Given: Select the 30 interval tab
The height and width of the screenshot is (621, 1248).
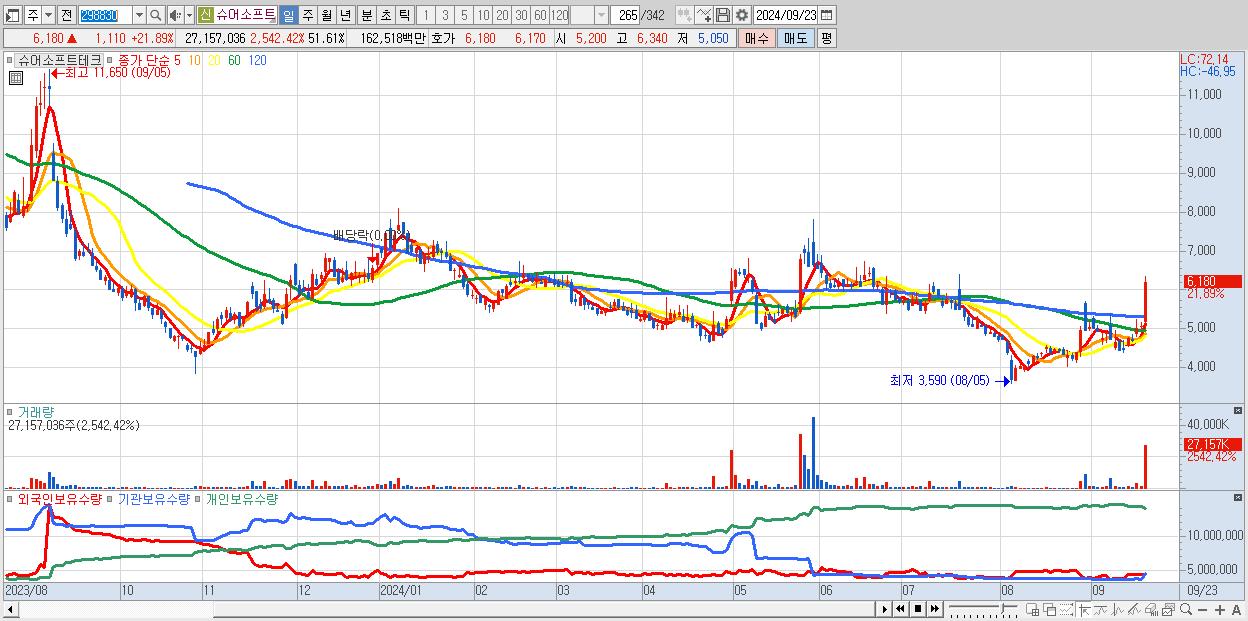Looking at the screenshot, I should 521,15.
